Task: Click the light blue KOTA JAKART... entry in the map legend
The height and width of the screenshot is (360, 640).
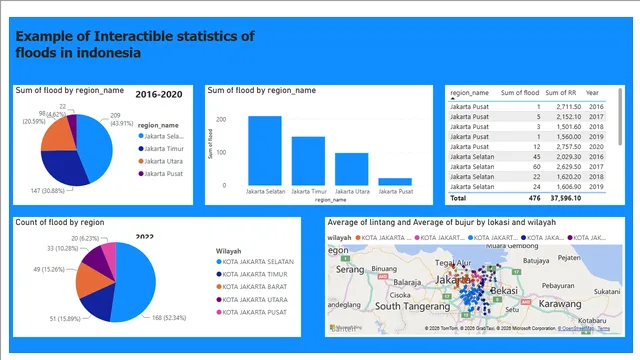Action: tap(493, 238)
